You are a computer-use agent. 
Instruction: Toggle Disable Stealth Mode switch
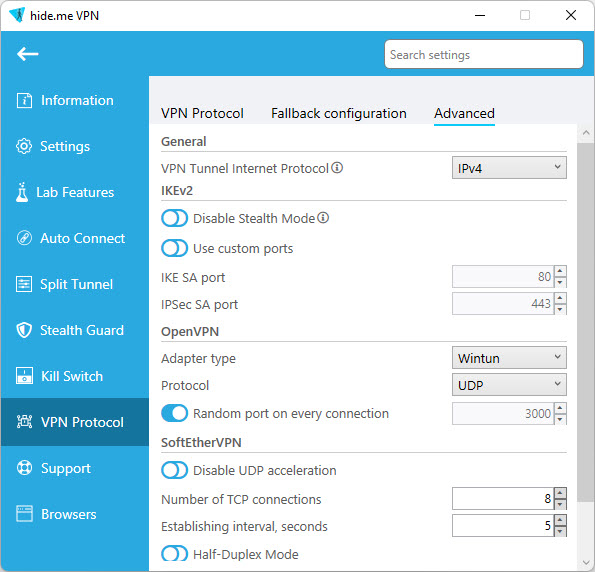tap(175, 218)
